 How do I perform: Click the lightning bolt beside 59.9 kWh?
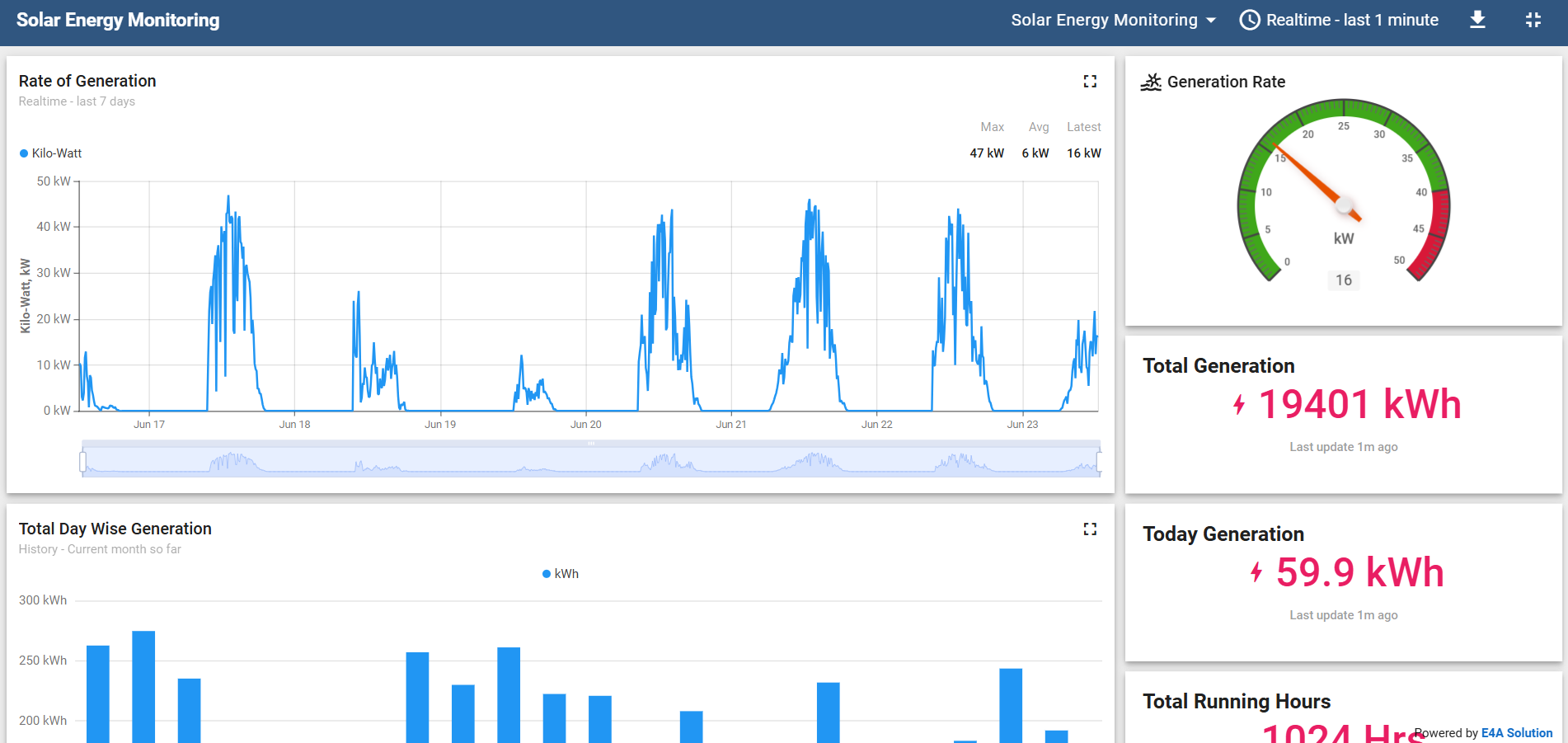point(1256,572)
